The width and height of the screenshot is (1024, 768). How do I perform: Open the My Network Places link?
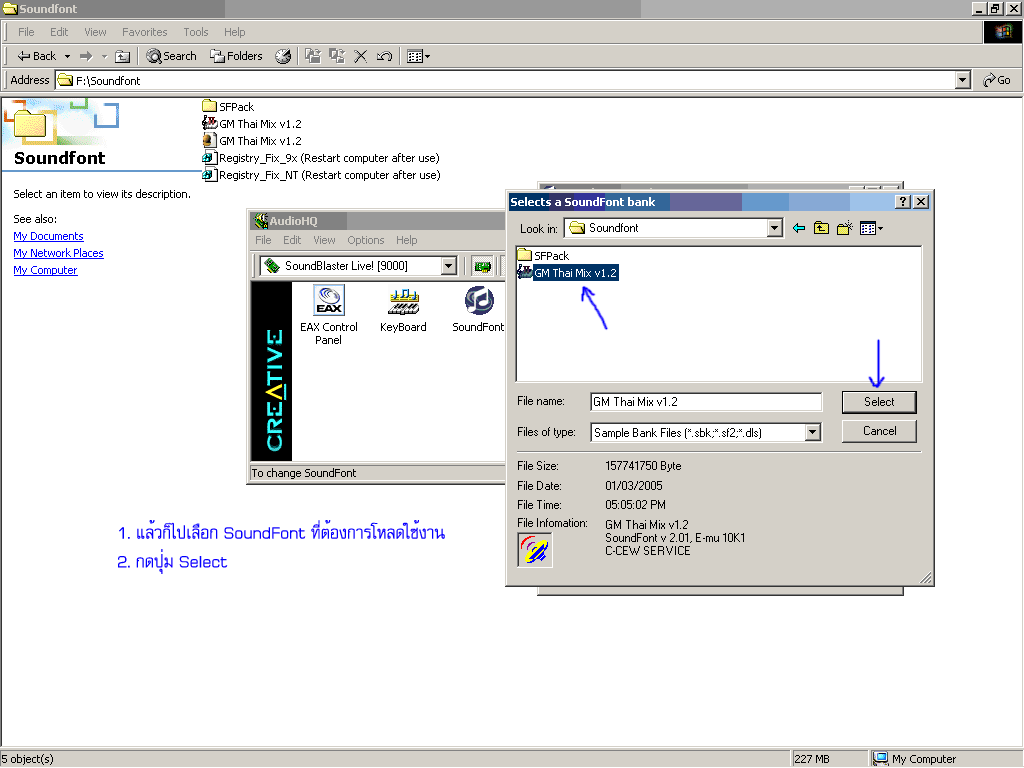pos(58,253)
